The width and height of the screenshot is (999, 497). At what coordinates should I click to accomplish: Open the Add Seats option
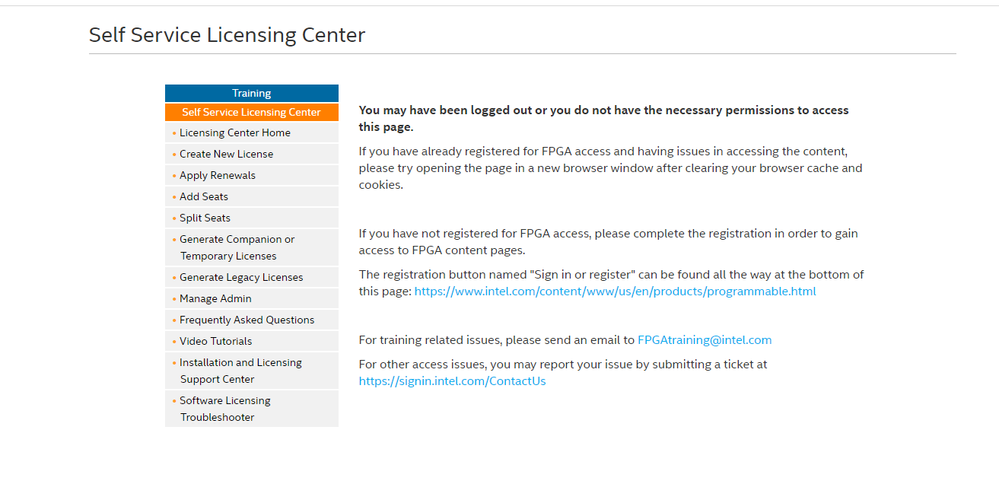tap(204, 197)
